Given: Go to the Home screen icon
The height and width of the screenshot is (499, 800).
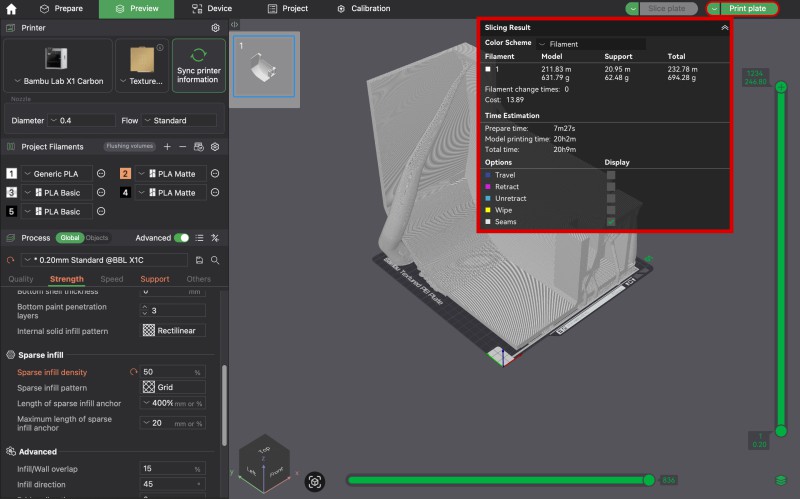Looking at the screenshot, I should [x=11, y=9].
